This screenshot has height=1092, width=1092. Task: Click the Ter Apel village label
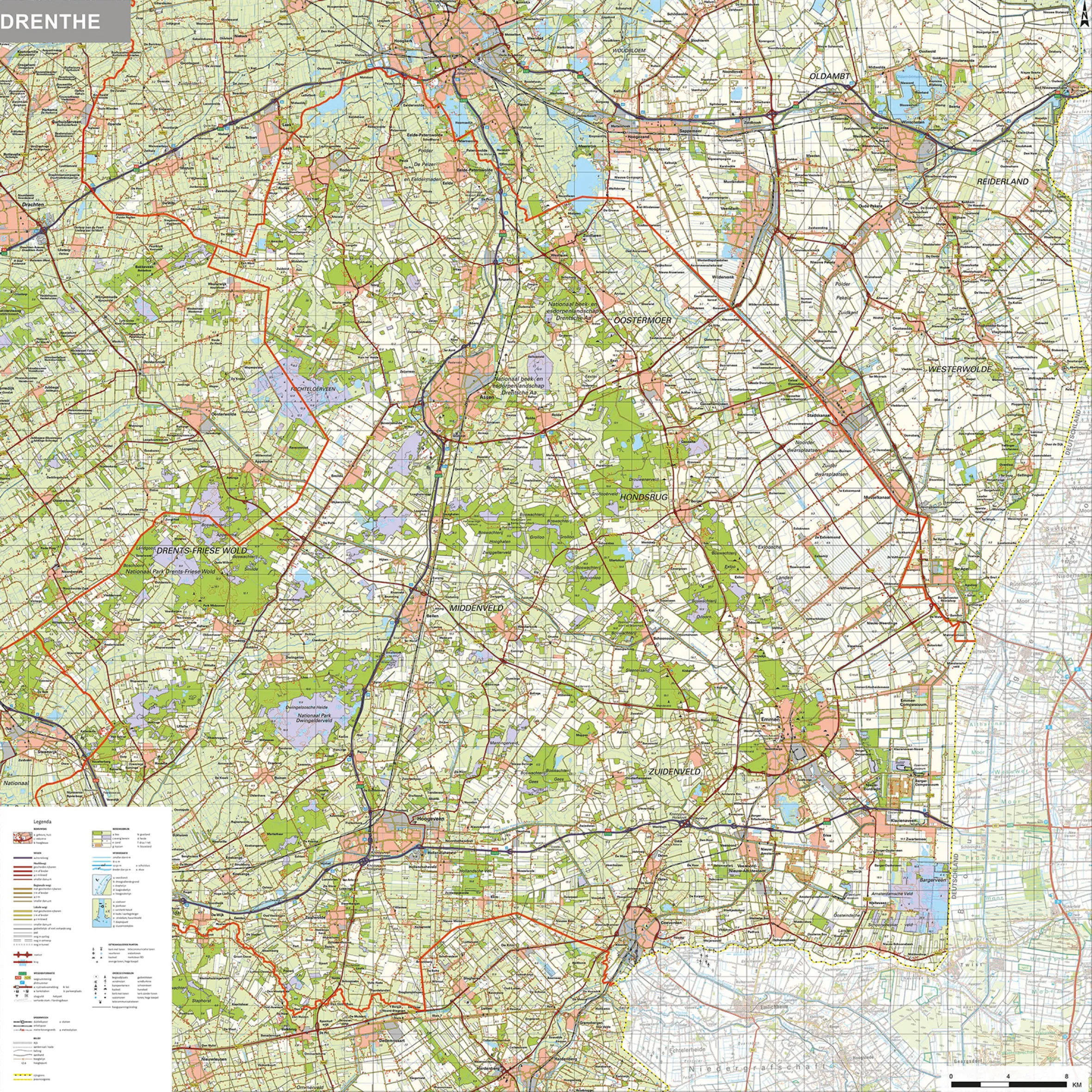961,569
